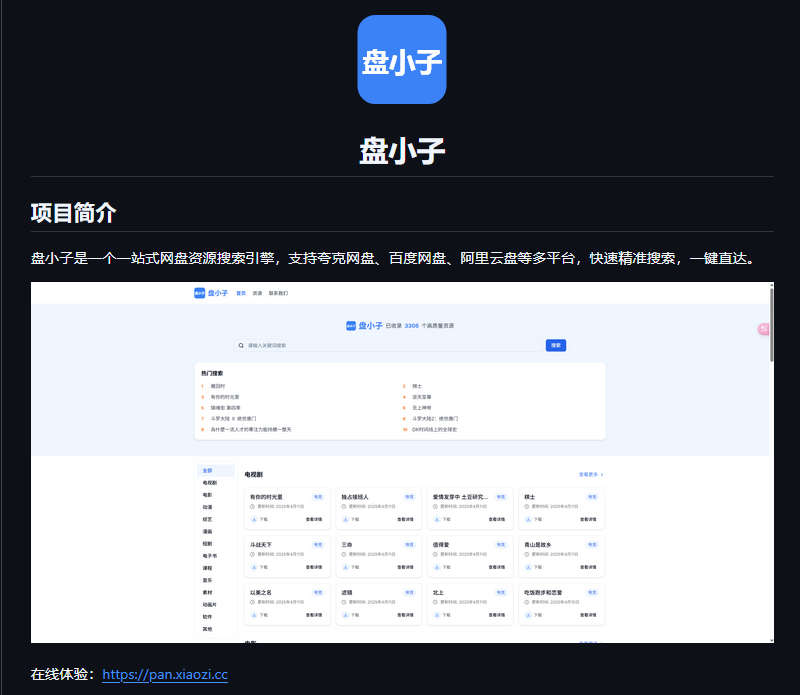Click the pink floating icon at the right edge

point(763,329)
